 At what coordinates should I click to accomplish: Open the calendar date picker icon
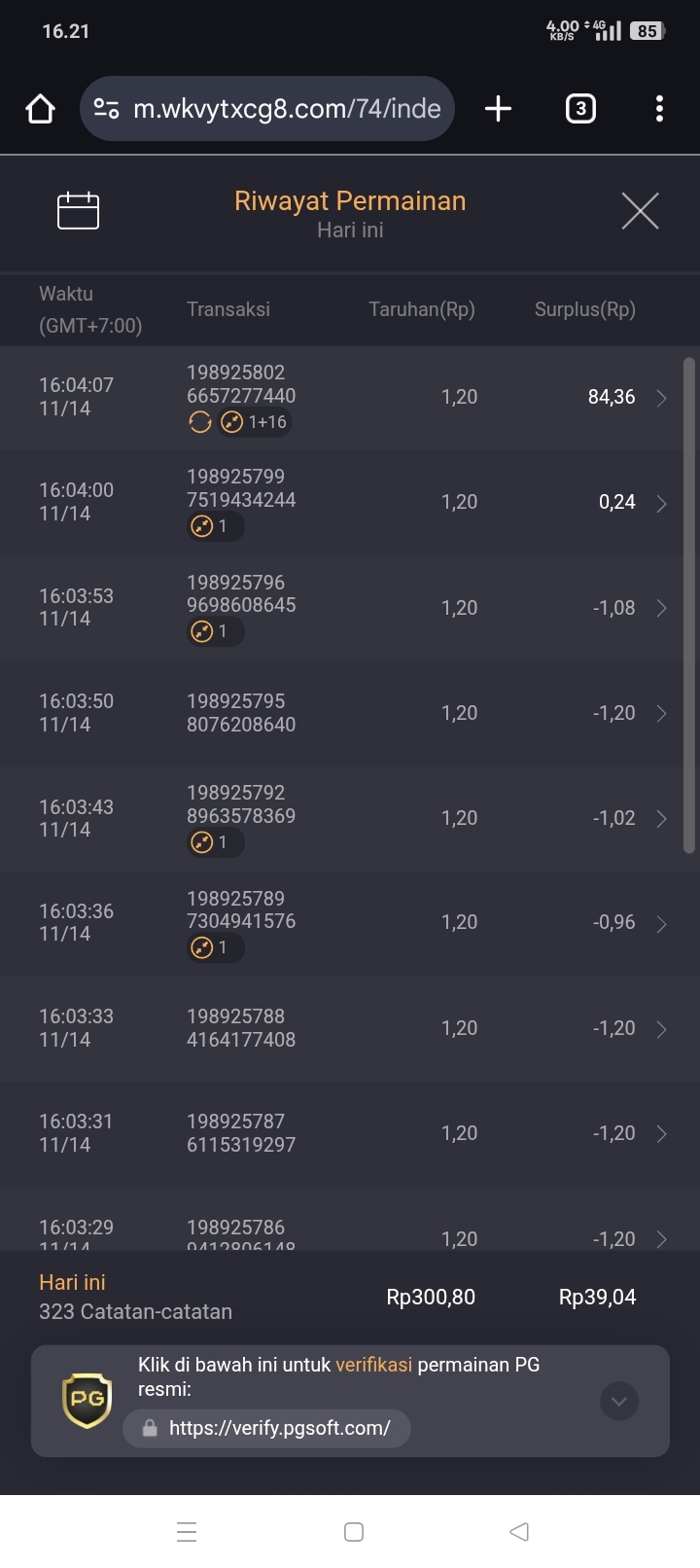pyautogui.click(x=79, y=210)
